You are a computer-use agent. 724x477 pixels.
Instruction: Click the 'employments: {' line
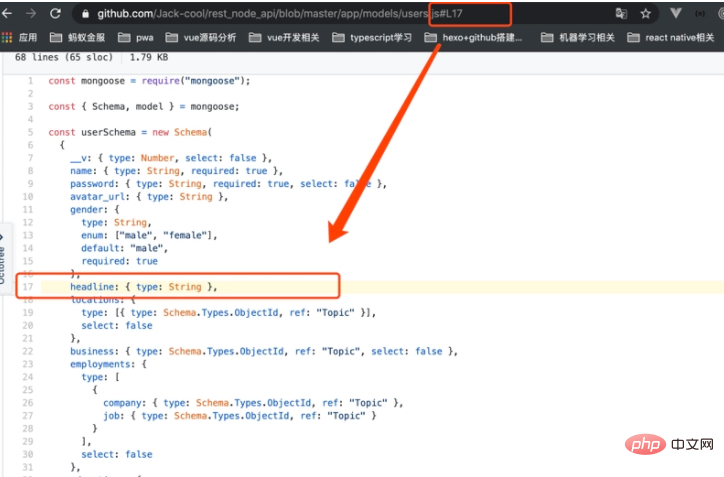click(109, 364)
